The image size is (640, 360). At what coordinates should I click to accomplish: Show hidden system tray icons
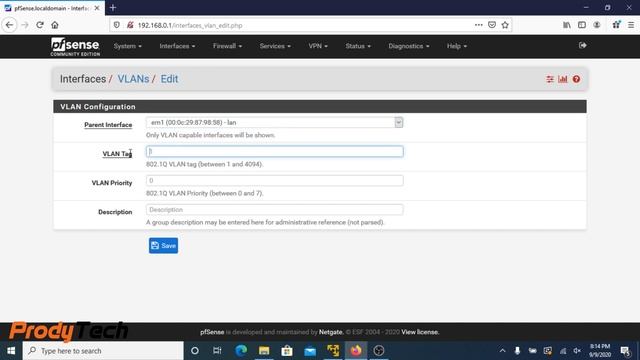[x=502, y=351]
